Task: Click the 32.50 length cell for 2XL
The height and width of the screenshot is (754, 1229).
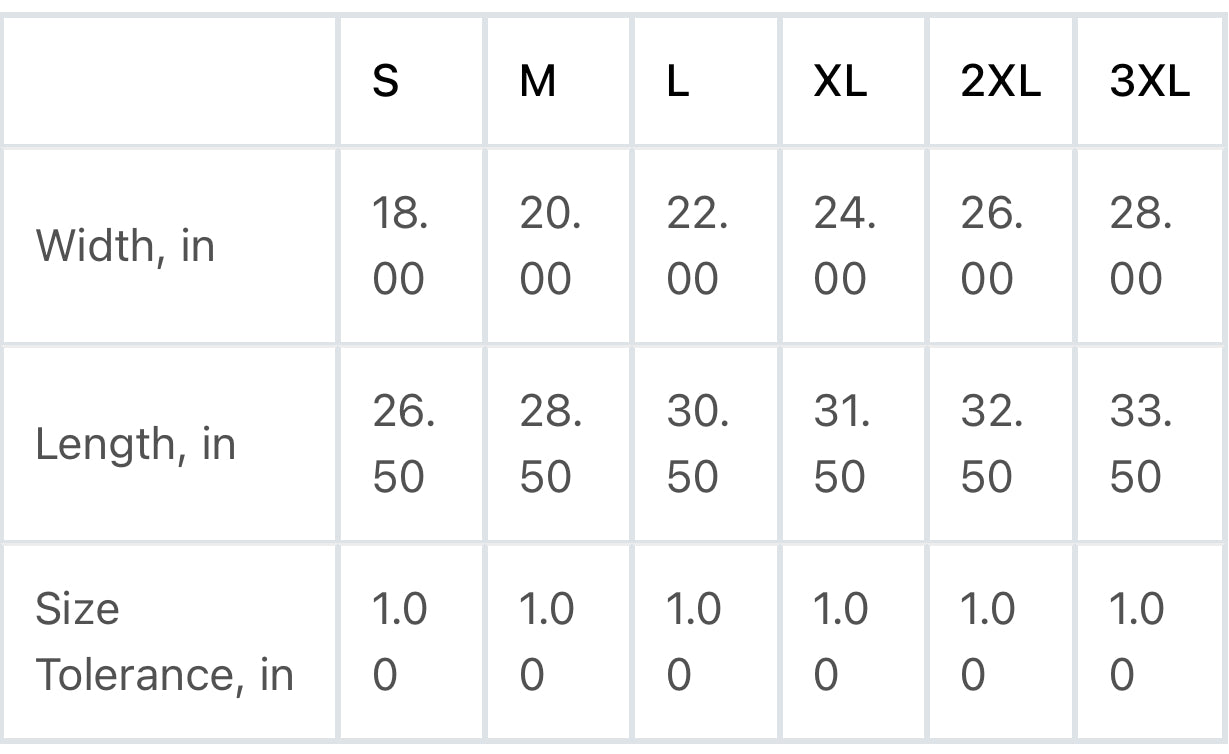Action: click(991, 444)
